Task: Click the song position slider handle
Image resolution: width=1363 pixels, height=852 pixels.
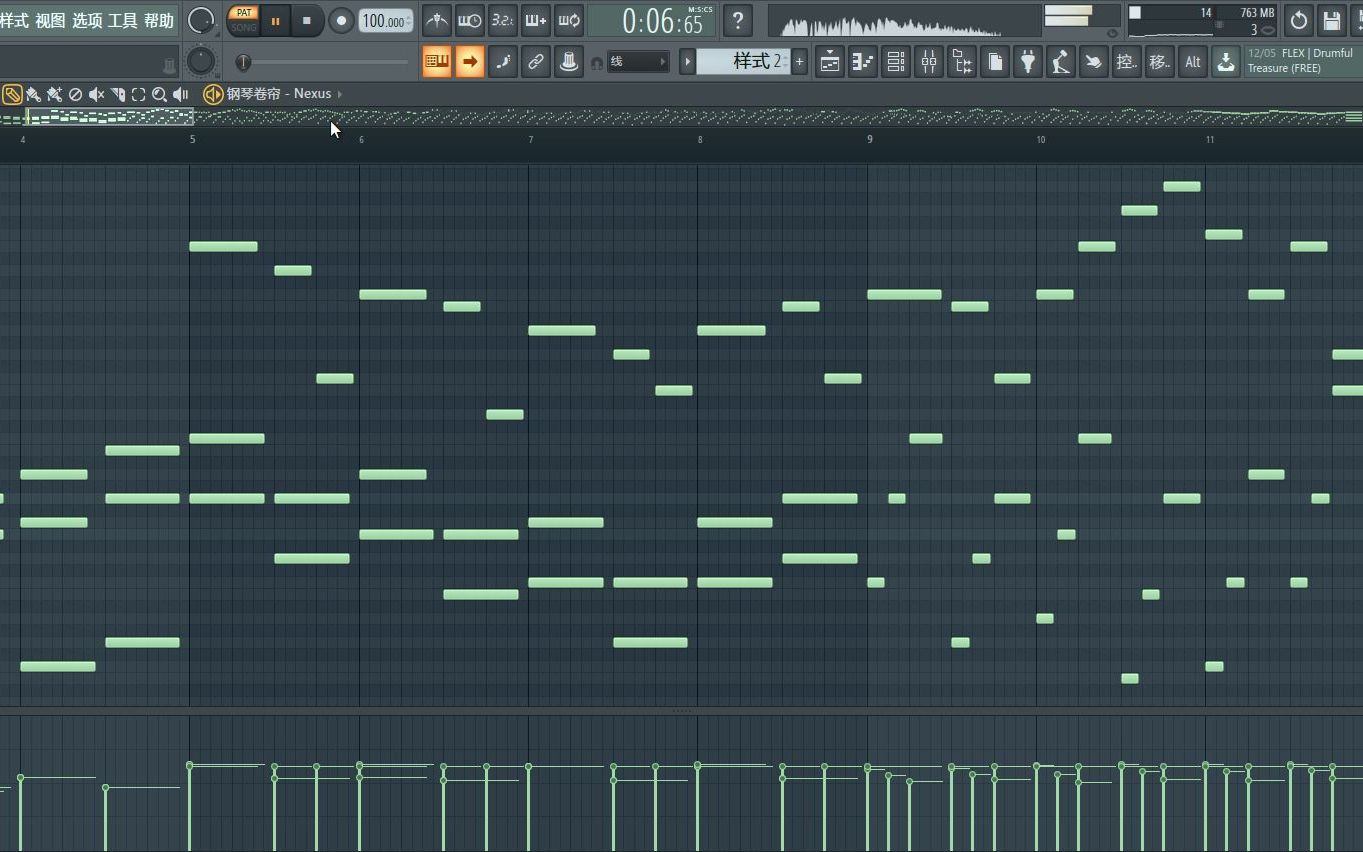Action: (x=243, y=62)
